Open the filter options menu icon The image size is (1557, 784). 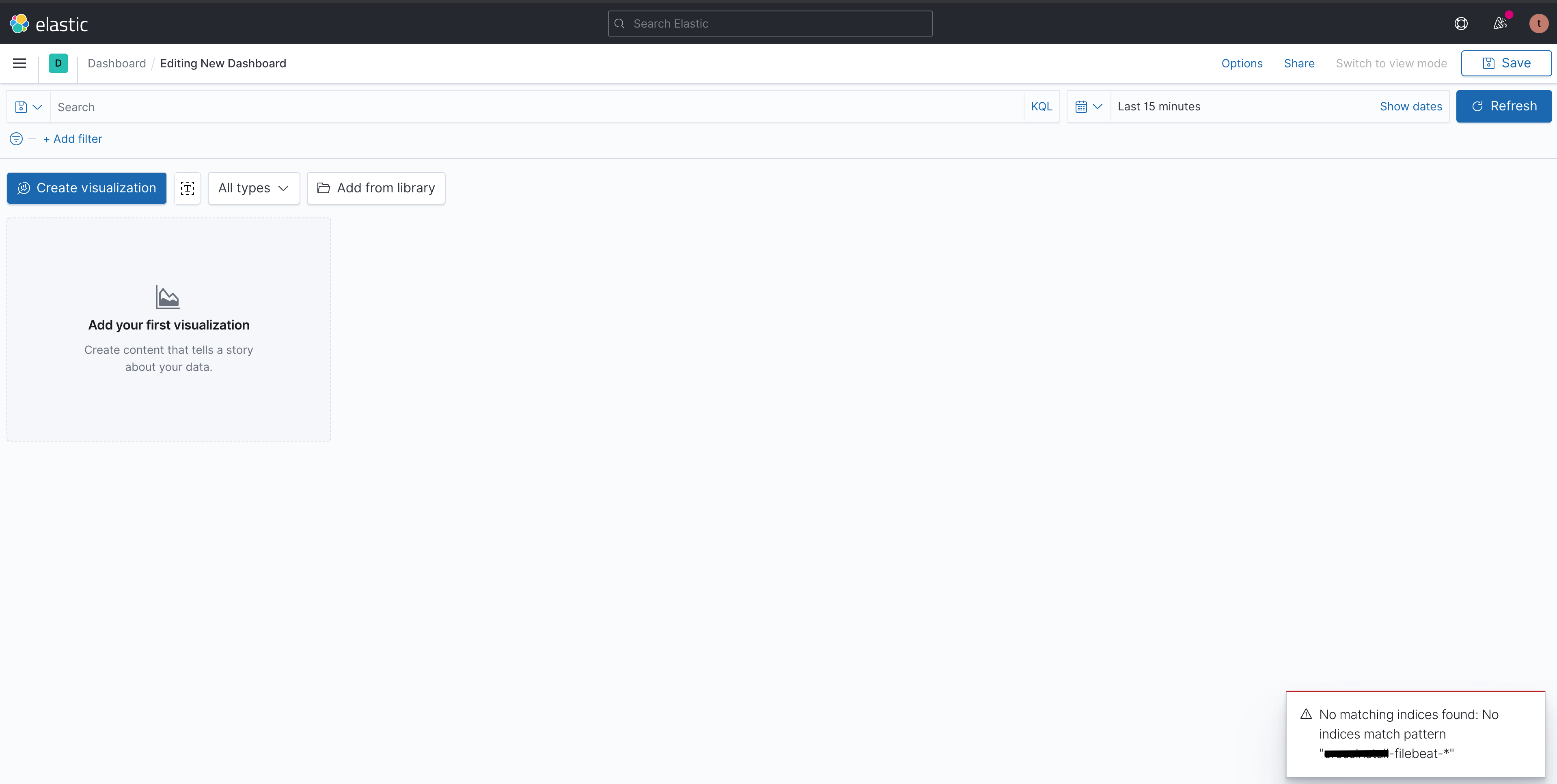pos(16,139)
